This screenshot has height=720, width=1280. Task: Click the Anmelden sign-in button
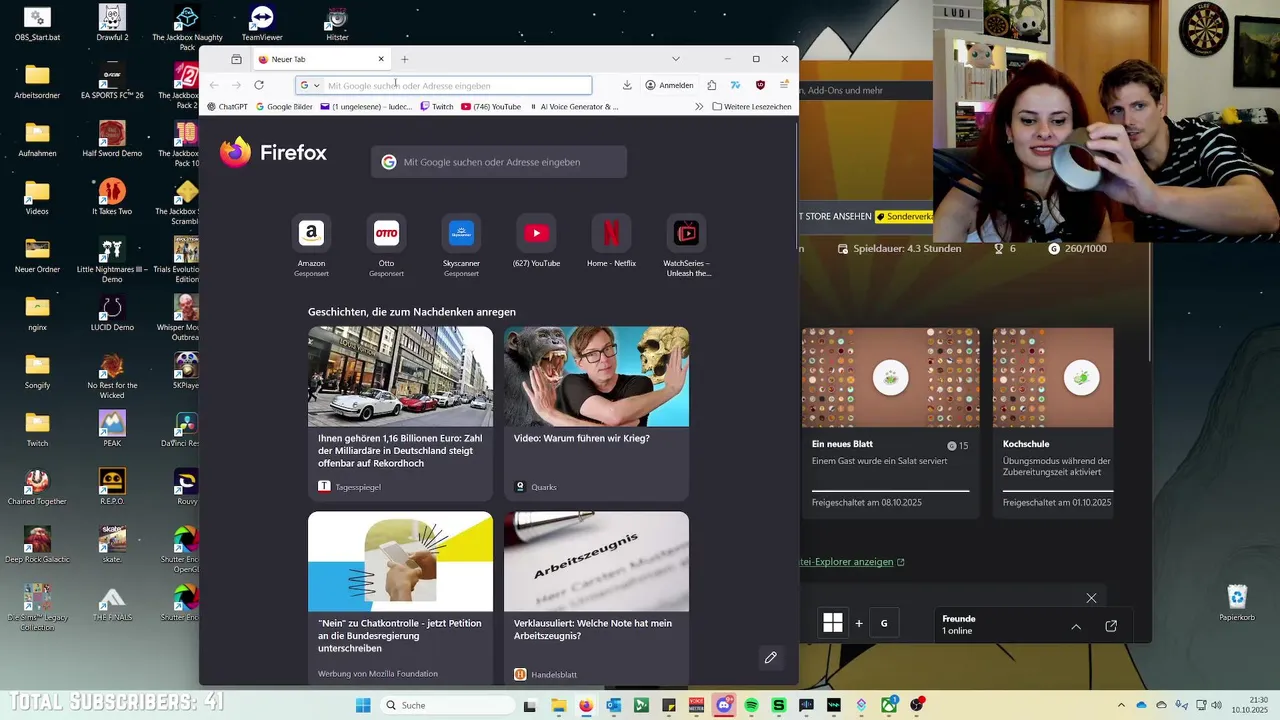point(669,85)
